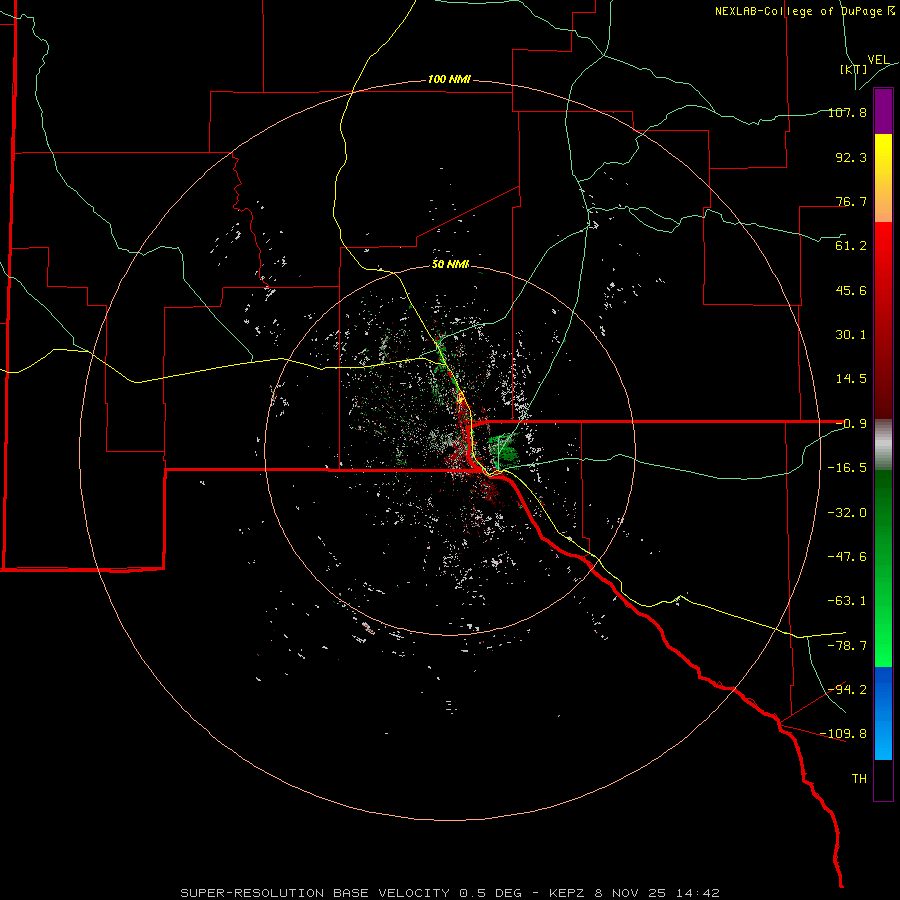
Task: Pick the blue segment of the velocity scale
Action: point(883,713)
